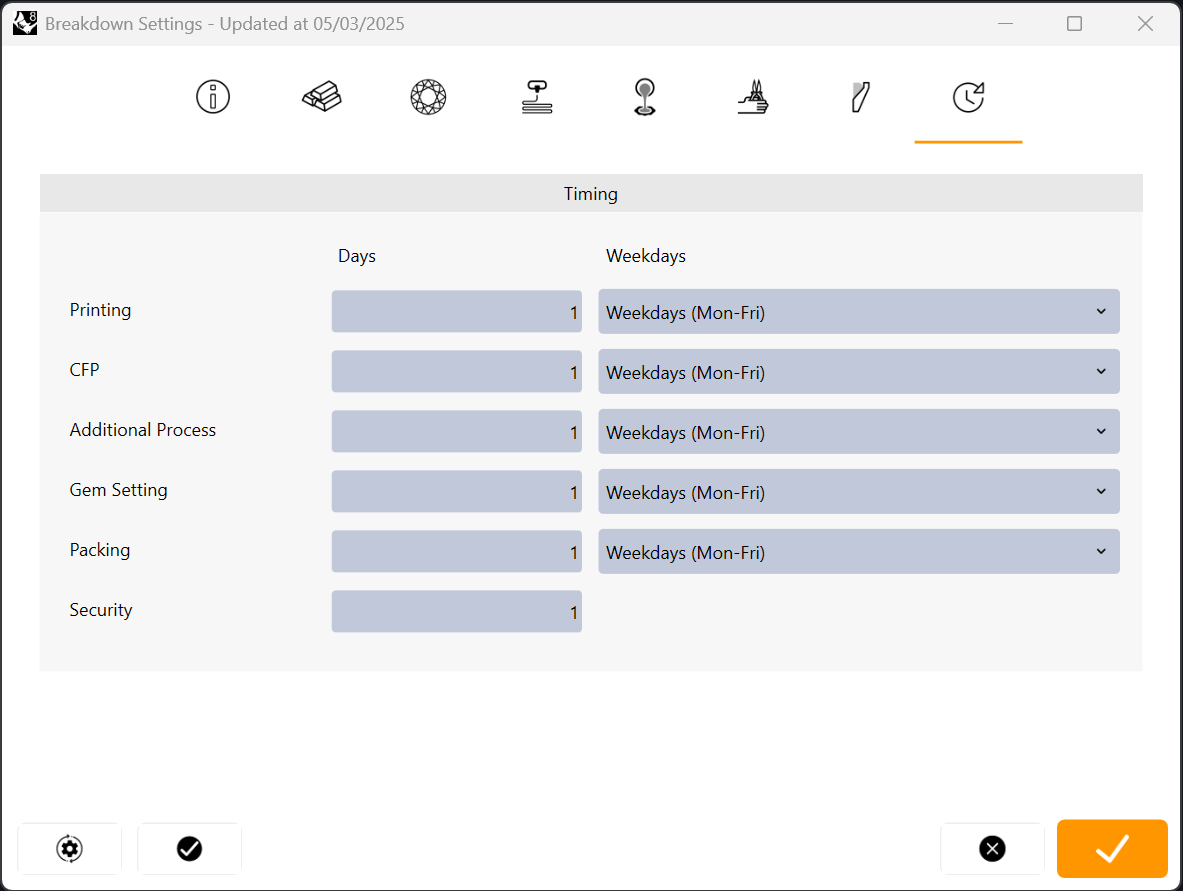Edit the Packing days field
Viewport: 1183px width, 891px height.
456,551
